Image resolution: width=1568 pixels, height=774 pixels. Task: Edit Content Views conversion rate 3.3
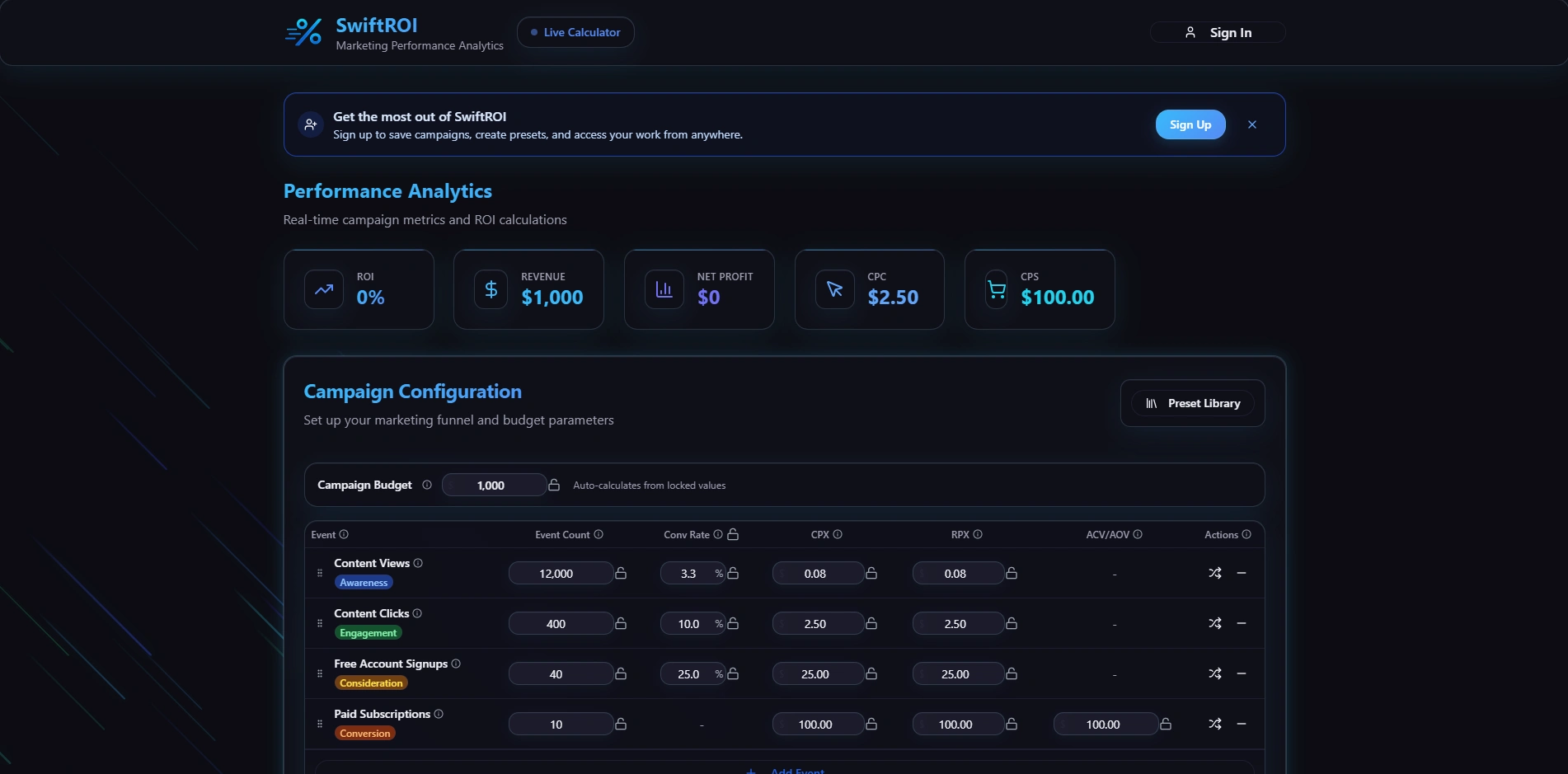coord(692,573)
